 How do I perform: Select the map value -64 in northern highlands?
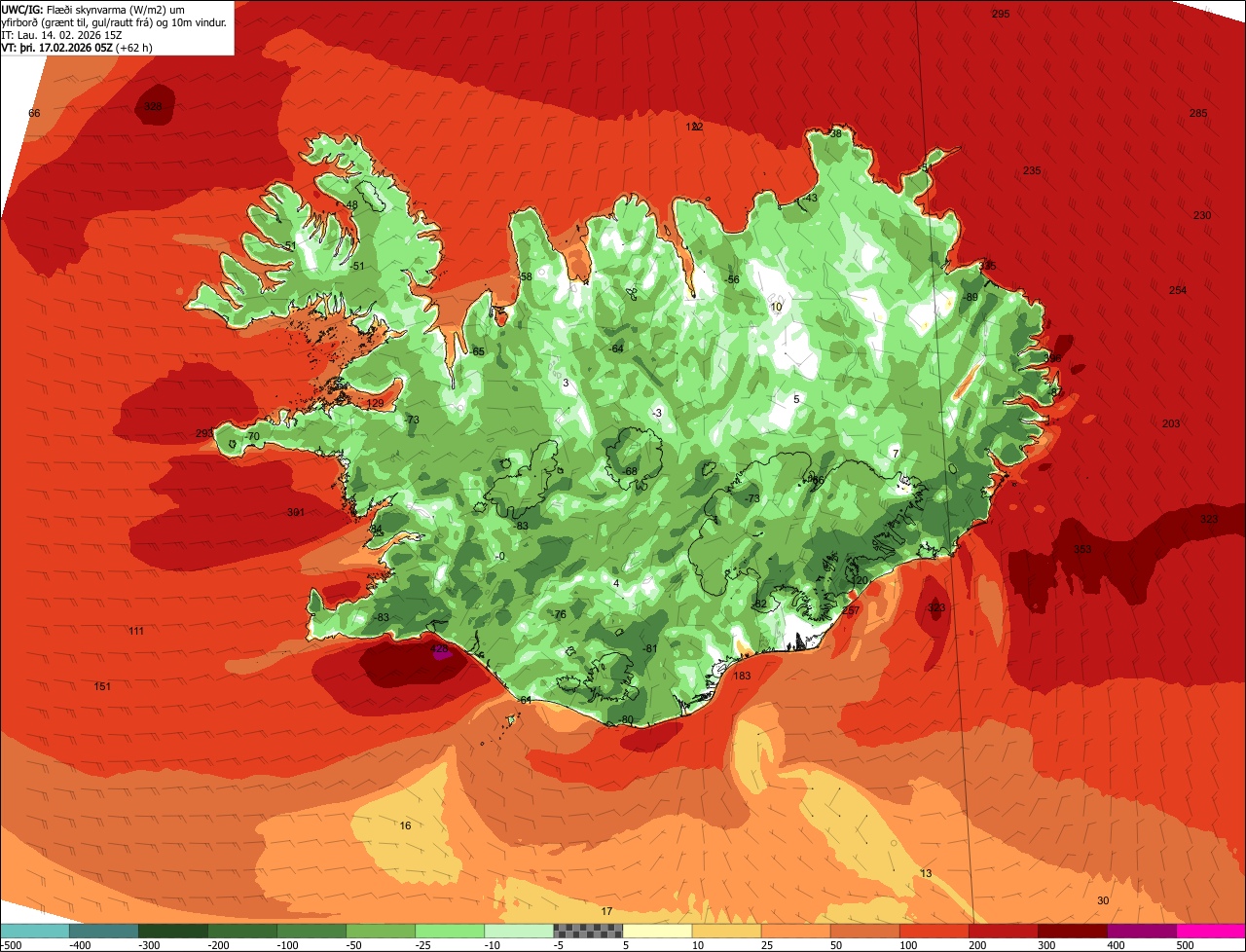(x=615, y=348)
